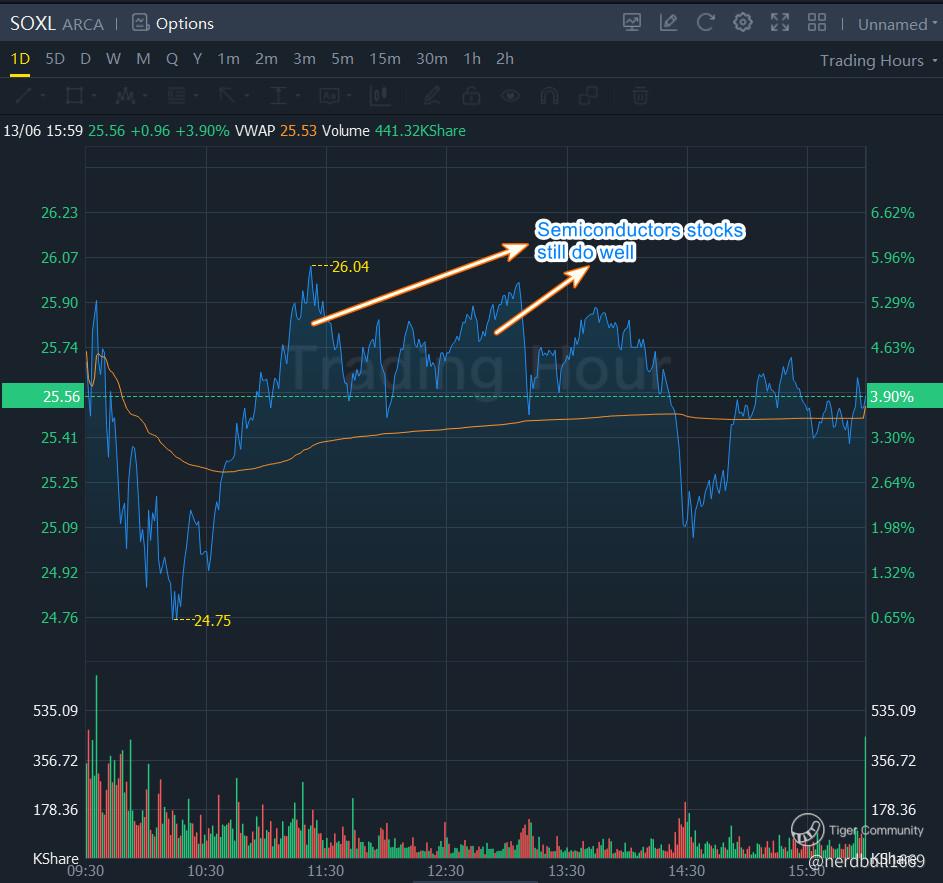Toggle drawings visibility eye icon
This screenshot has height=883, width=943.
(x=510, y=96)
